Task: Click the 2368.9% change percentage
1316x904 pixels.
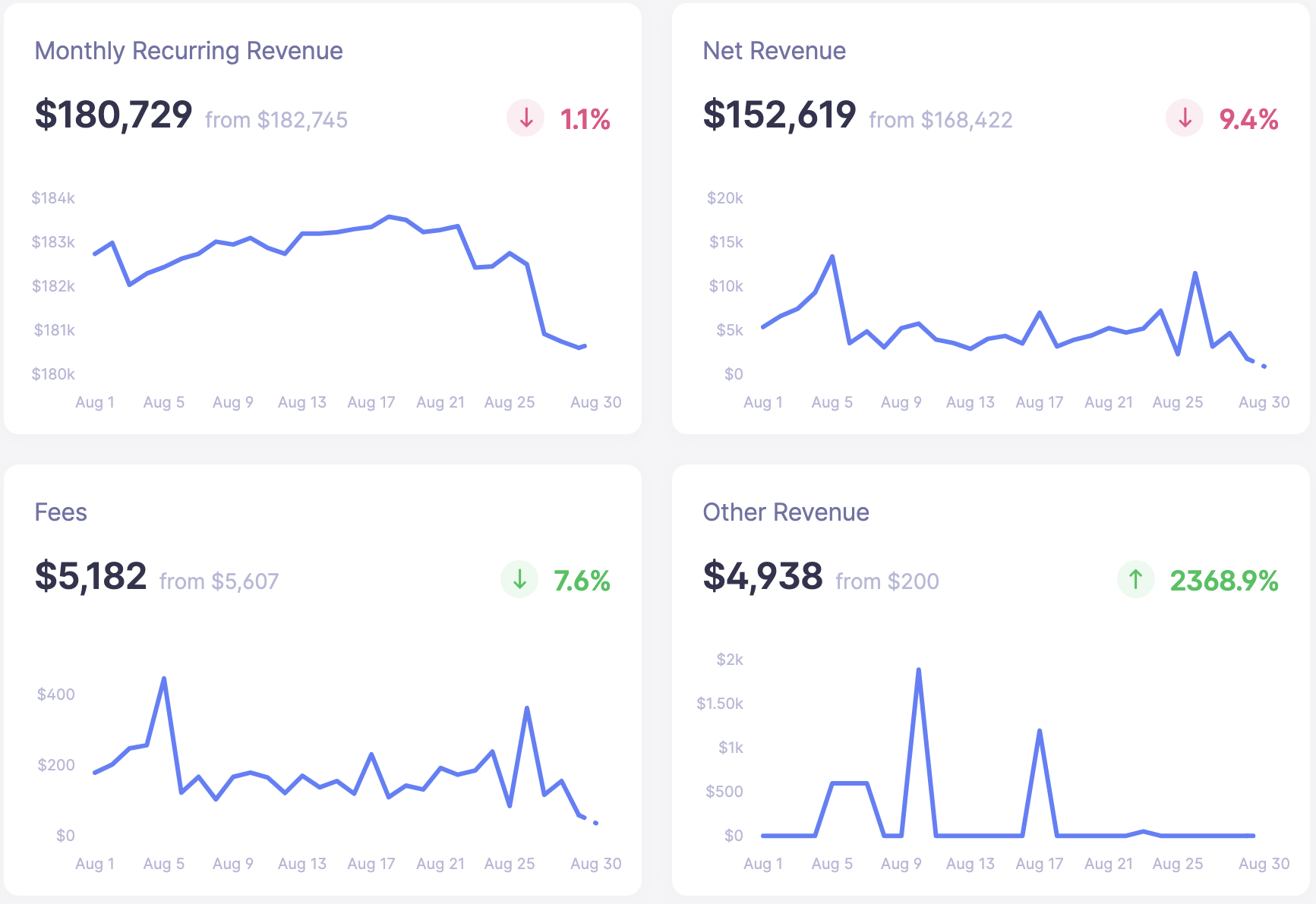Action: (1223, 581)
